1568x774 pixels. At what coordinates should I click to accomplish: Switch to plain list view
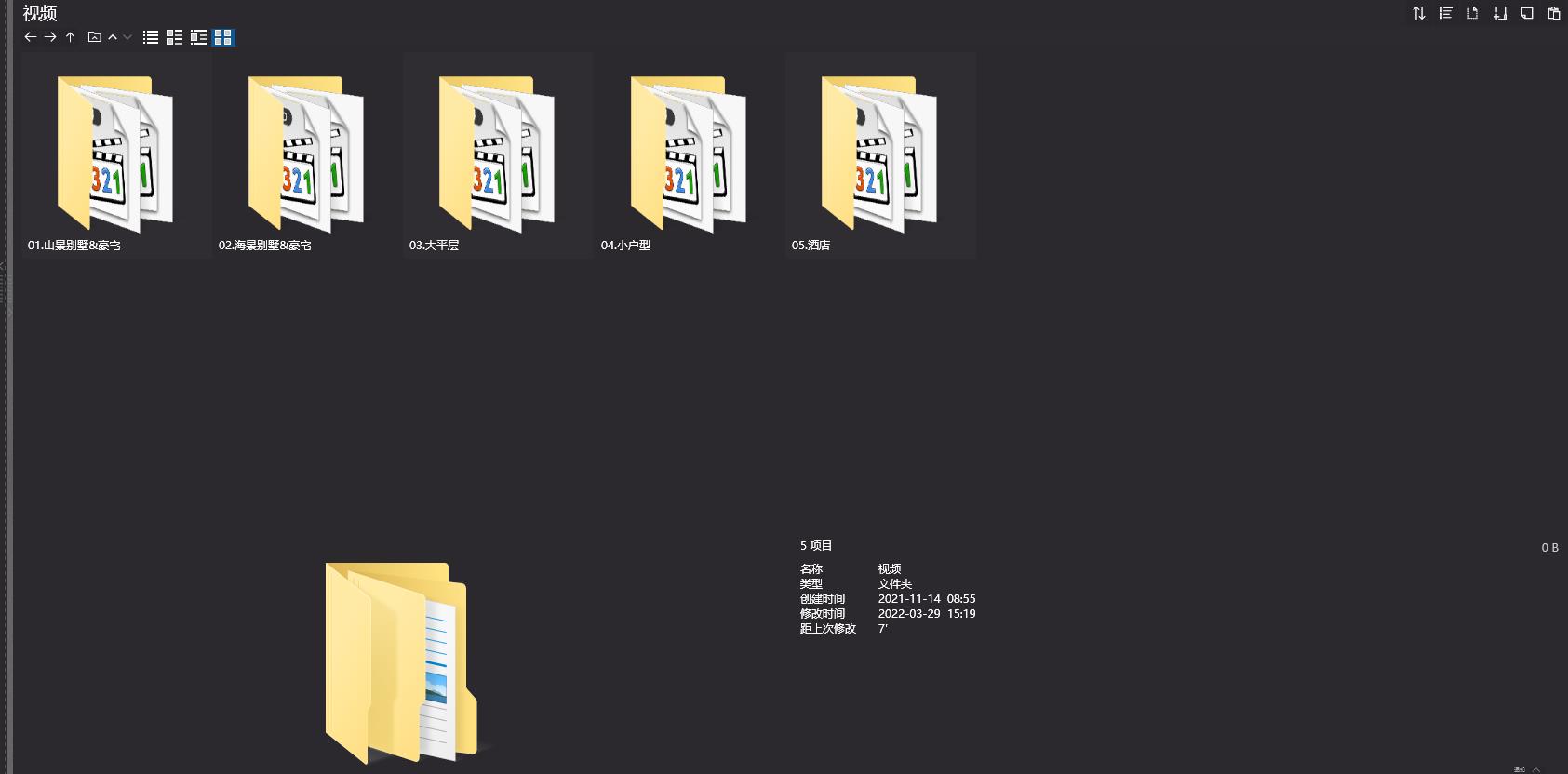pos(151,37)
